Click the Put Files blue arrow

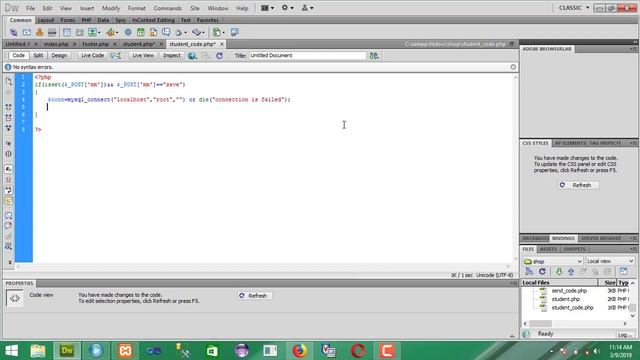point(571,271)
